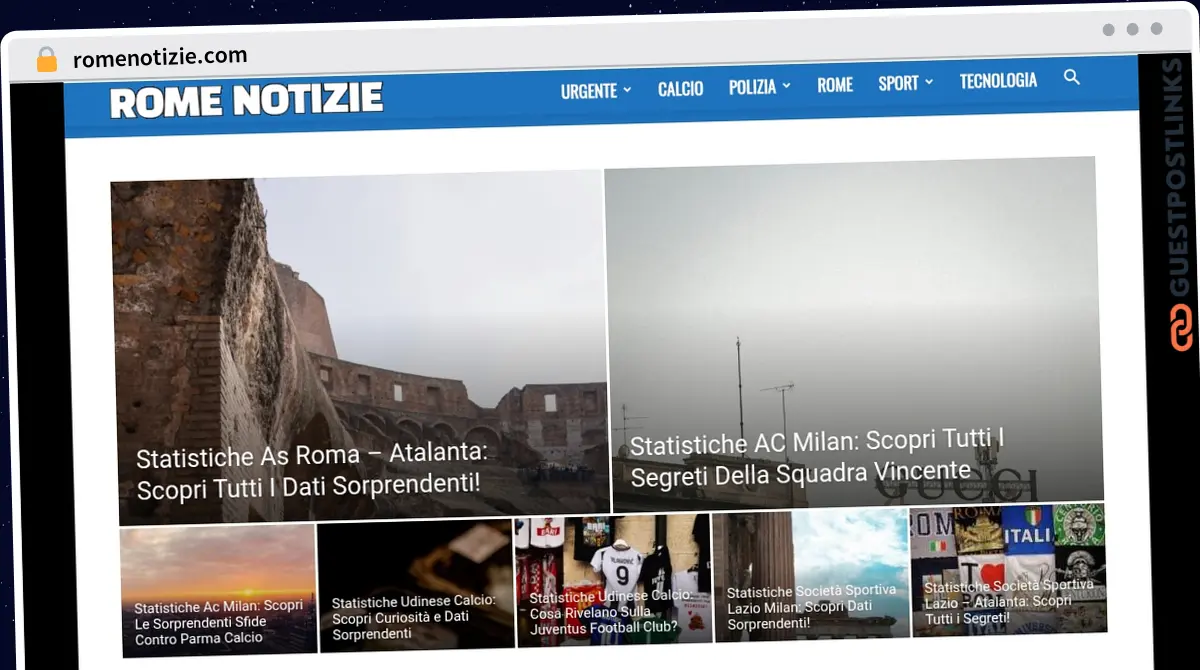Open Udinese Calcio Curiosità e Dati article
Image resolution: width=1200 pixels, height=670 pixels.
(x=413, y=617)
